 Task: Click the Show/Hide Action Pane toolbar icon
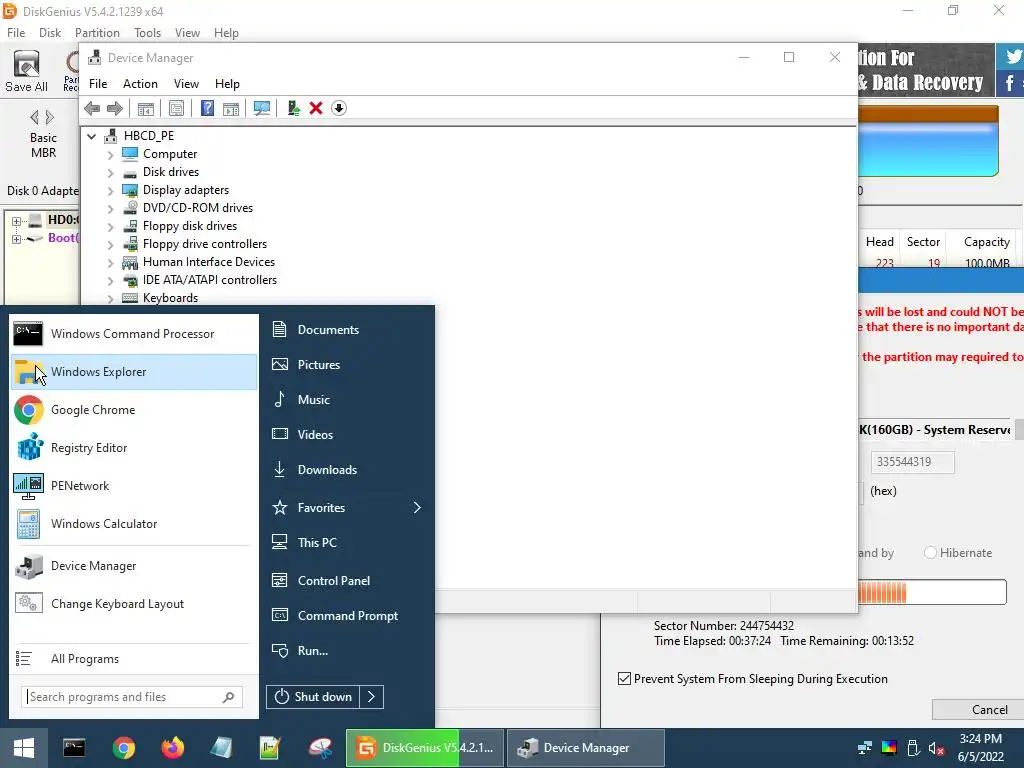[231, 108]
